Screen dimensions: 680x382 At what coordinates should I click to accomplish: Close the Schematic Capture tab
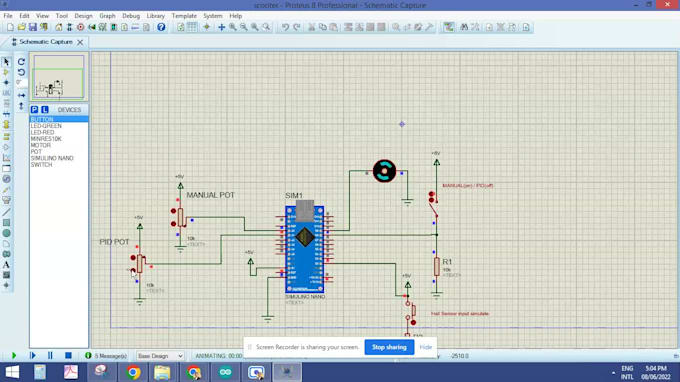80,42
